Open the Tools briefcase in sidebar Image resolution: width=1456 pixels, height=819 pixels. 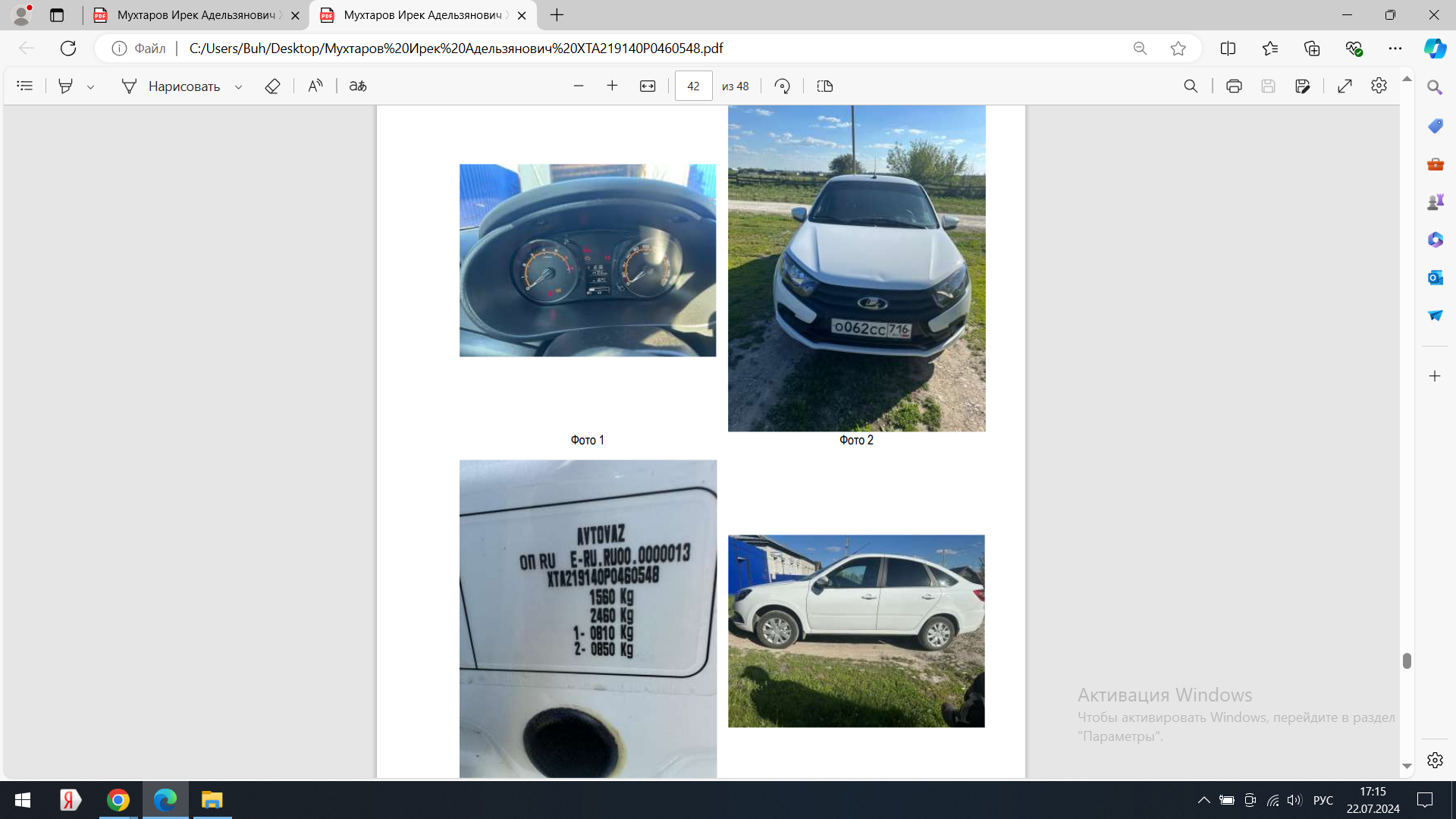coord(1435,164)
